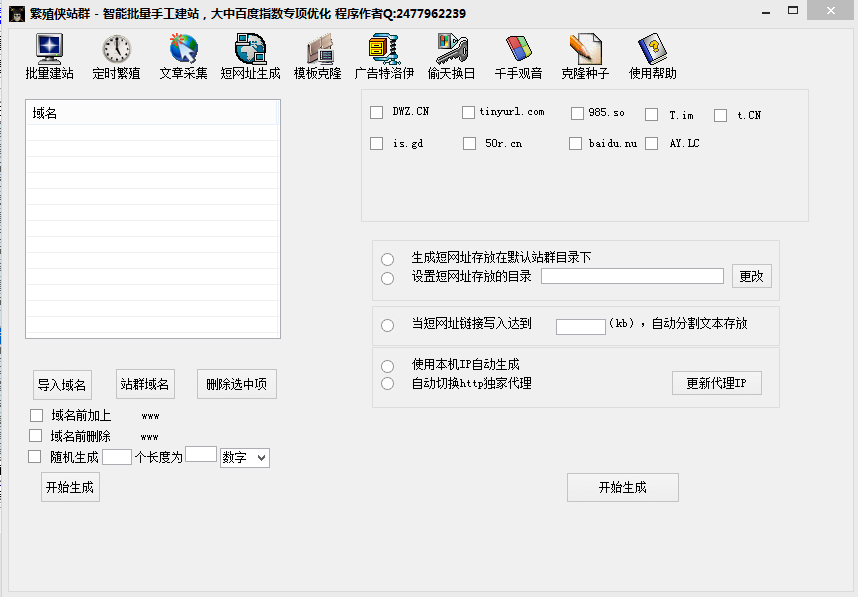
Task: Open the 模板克隆 template clone tool
Action: point(317,56)
